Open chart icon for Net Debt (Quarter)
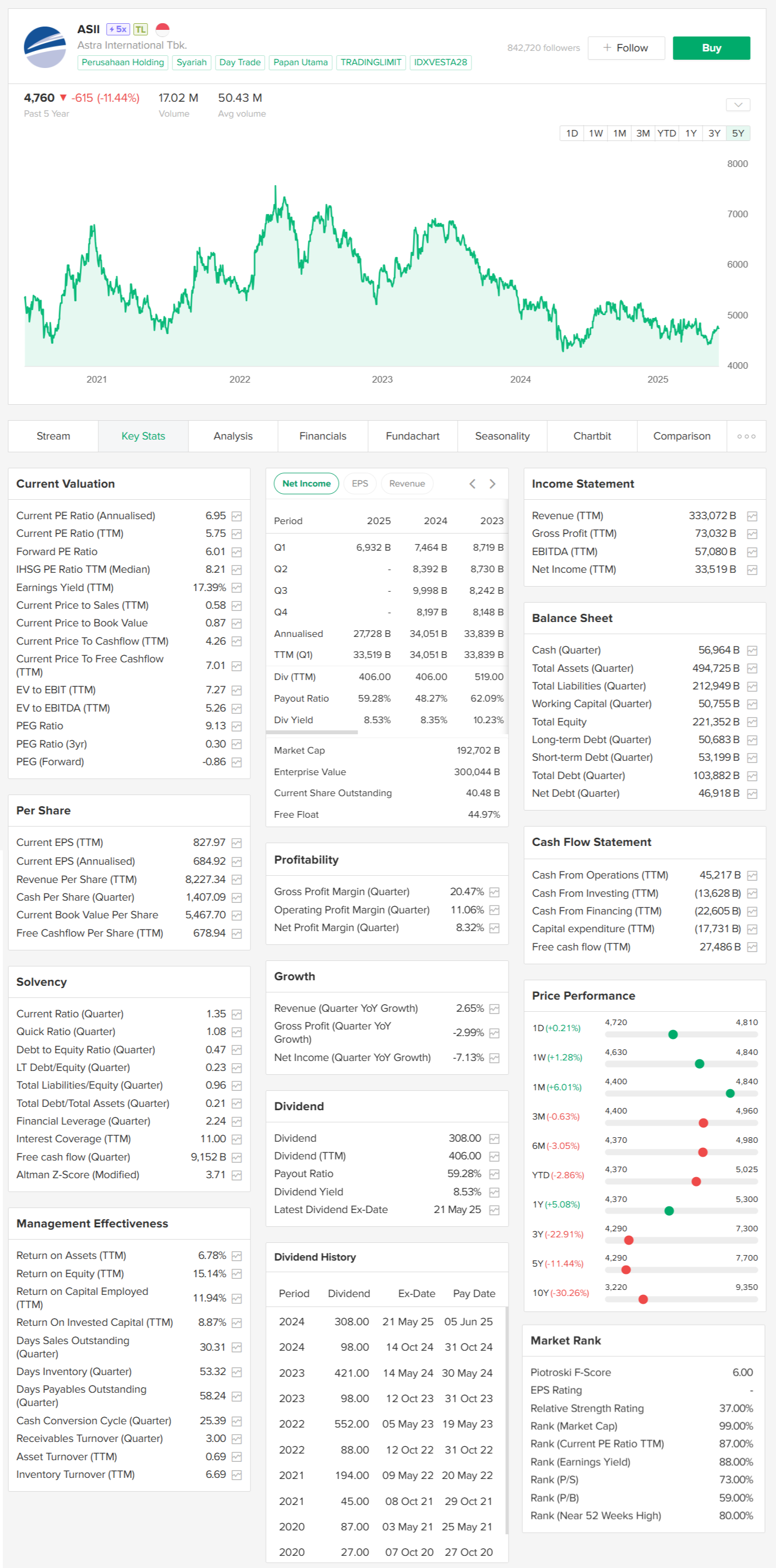Image resolution: width=776 pixels, height=1568 pixels. [x=752, y=794]
